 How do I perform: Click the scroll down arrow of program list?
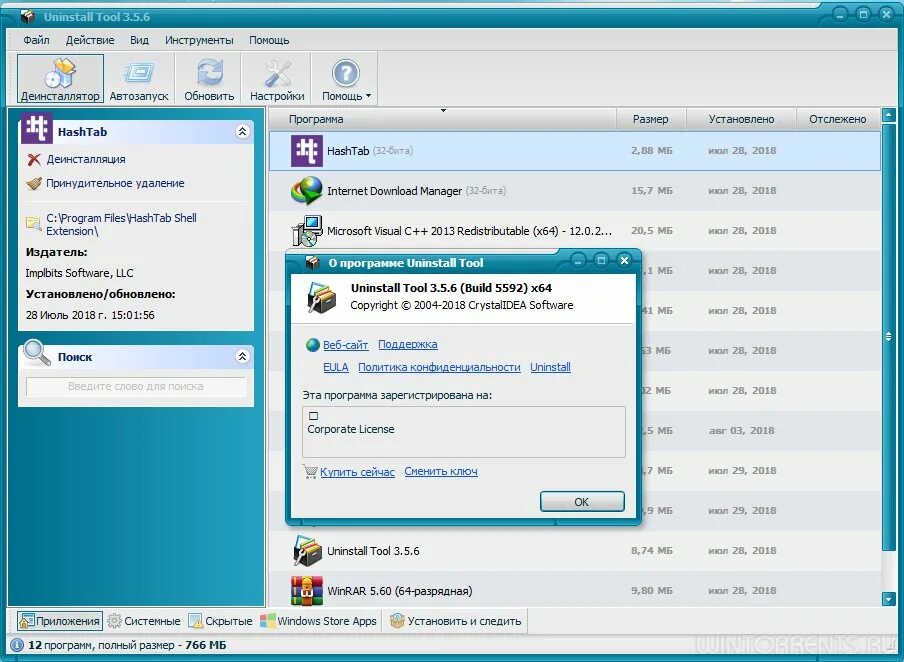888,600
